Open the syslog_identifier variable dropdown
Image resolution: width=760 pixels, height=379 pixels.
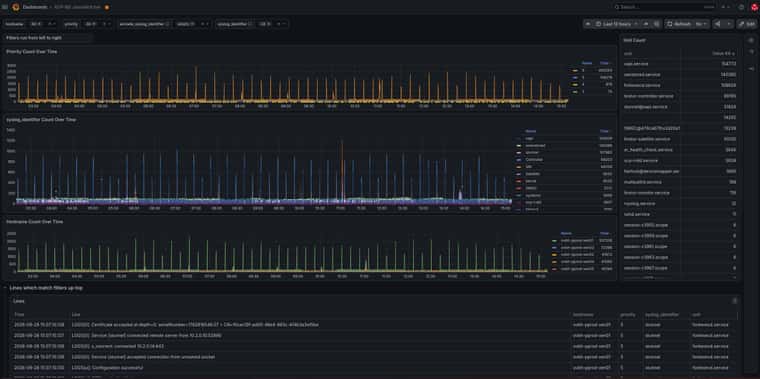[271, 24]
